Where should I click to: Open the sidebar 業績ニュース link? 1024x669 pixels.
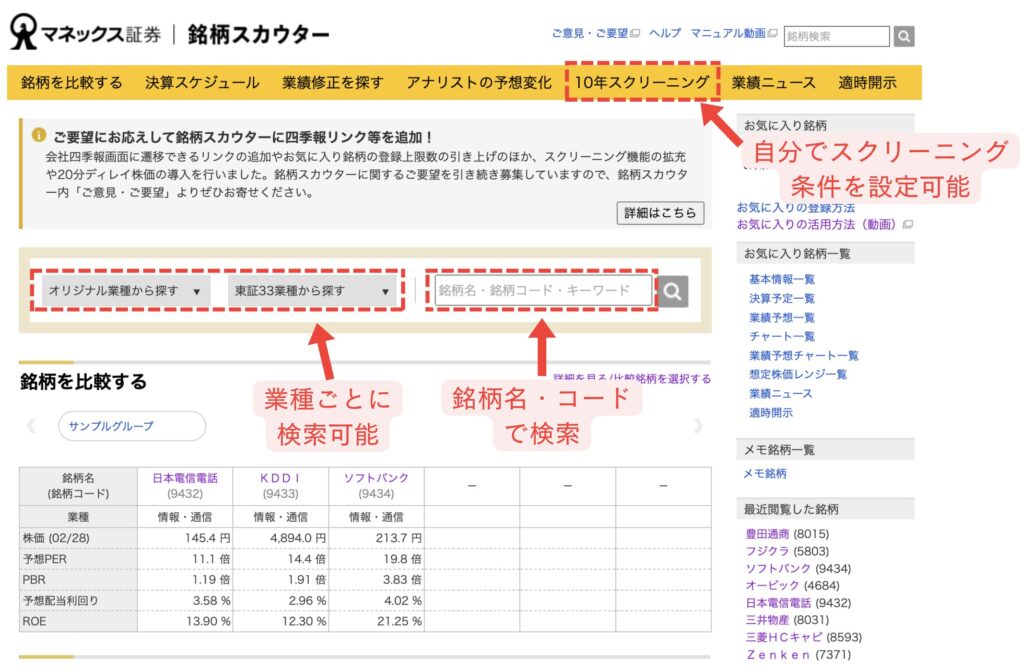coord(780,393)
